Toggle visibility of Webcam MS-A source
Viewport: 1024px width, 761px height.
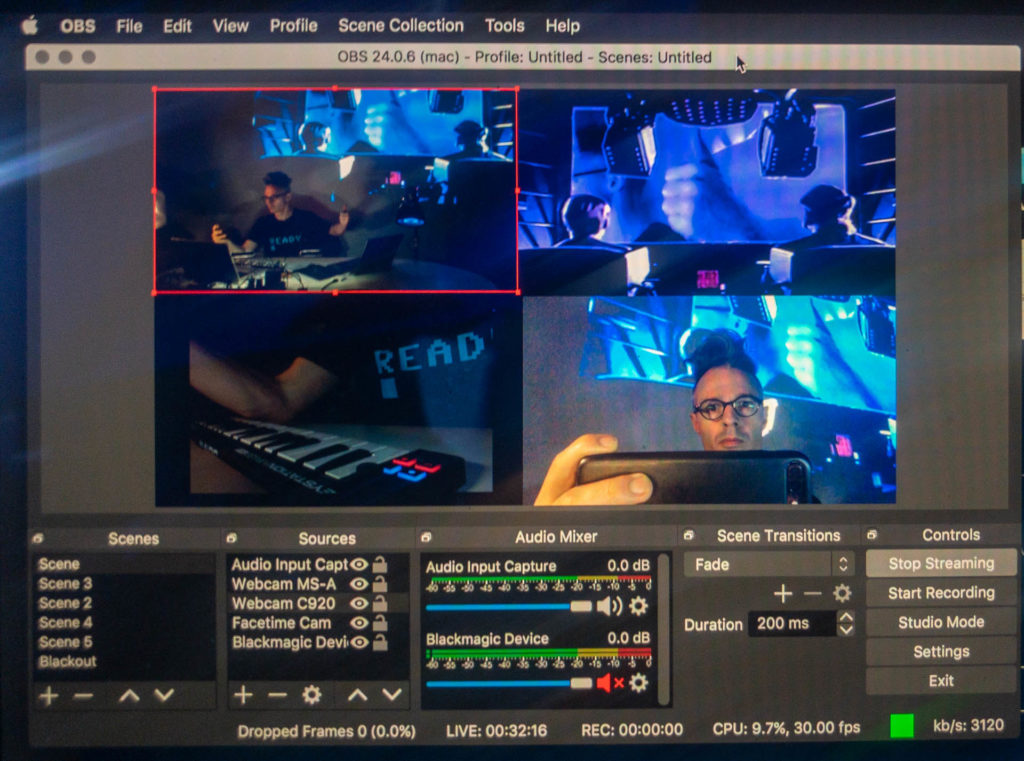pyautogui.click(x=359, y=584)
